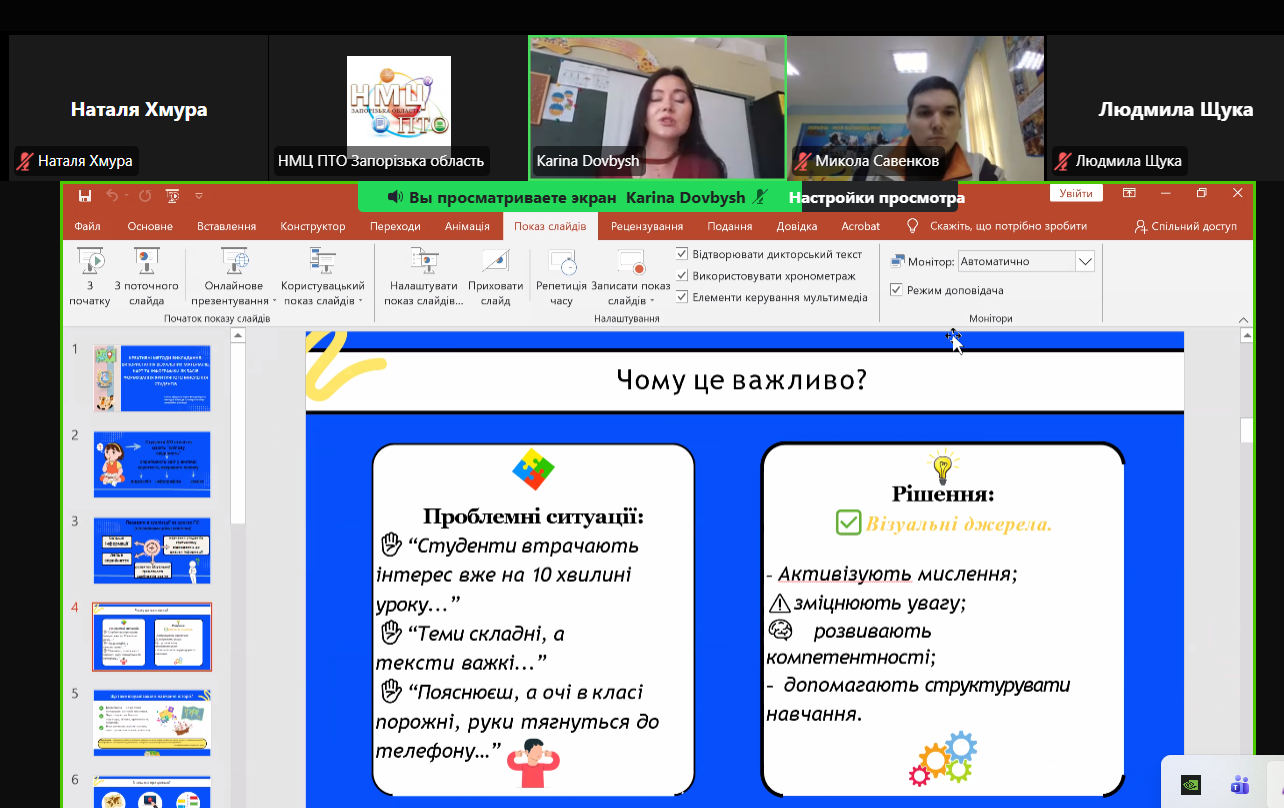
Task: Start slideshow 'З поточного слайда'
Action: coord(146,262)
